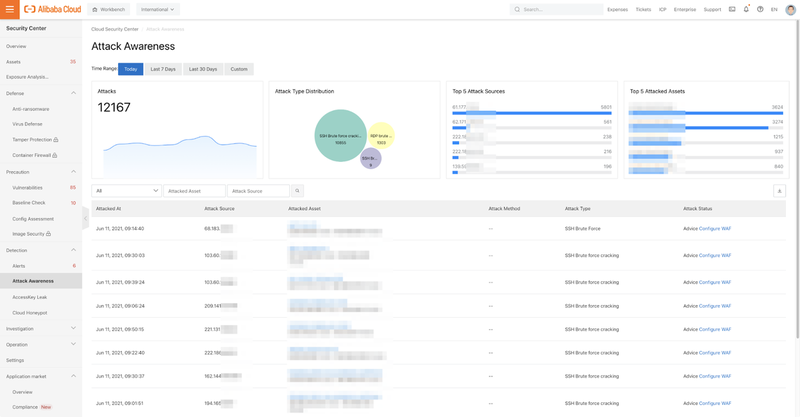Click the user profile avatar
Image resolution: width=800 pixels, height=417 pixels.
click(790, 9)
